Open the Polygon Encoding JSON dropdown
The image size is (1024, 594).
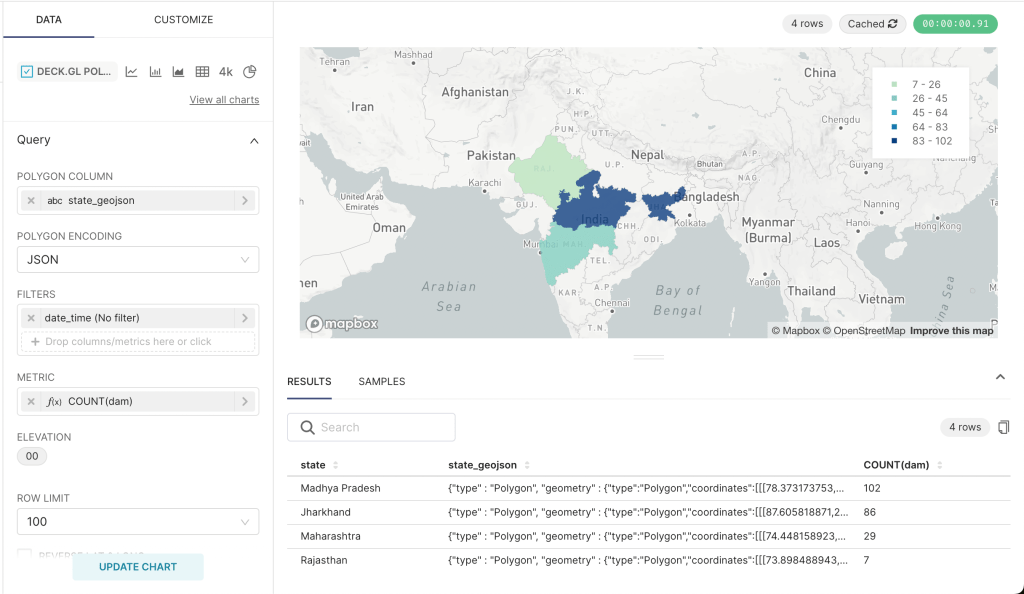tap(138, 260)
